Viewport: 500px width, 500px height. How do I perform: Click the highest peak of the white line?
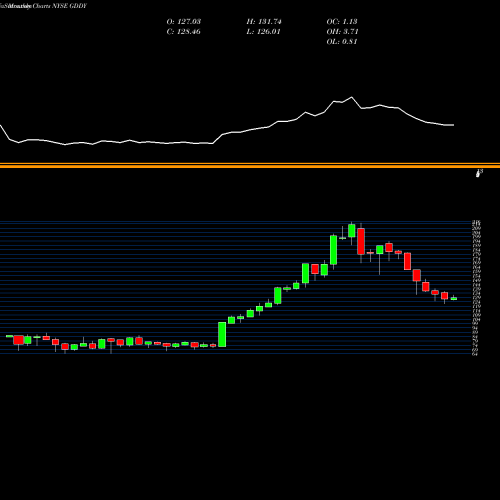pyautogui.click(x=351, y=97)
